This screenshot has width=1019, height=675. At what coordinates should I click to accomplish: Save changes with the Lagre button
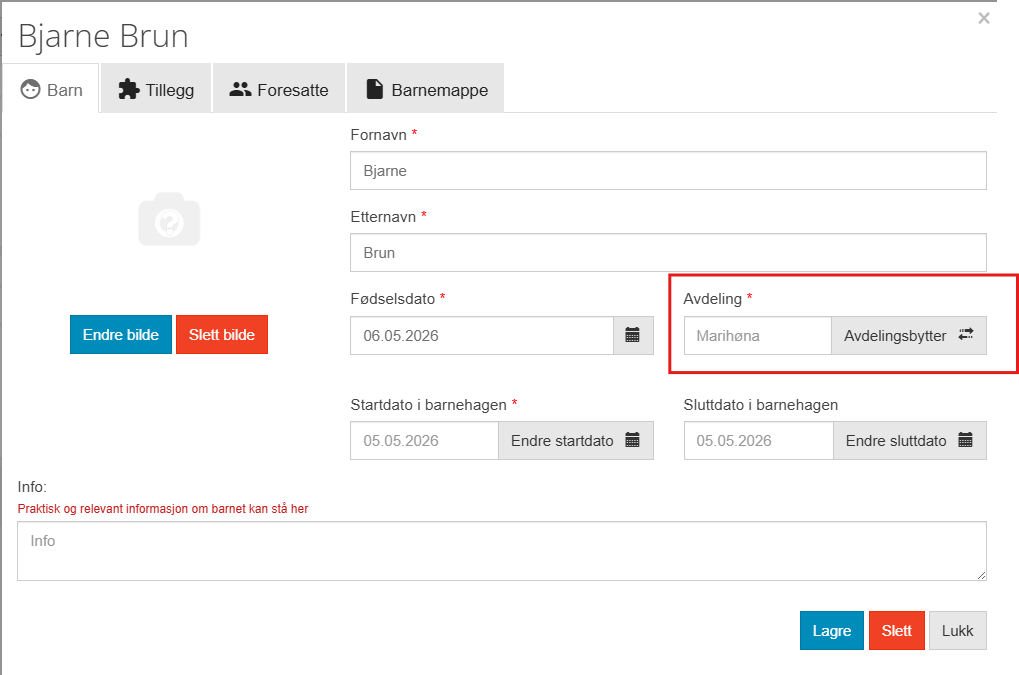pos(832,630)
